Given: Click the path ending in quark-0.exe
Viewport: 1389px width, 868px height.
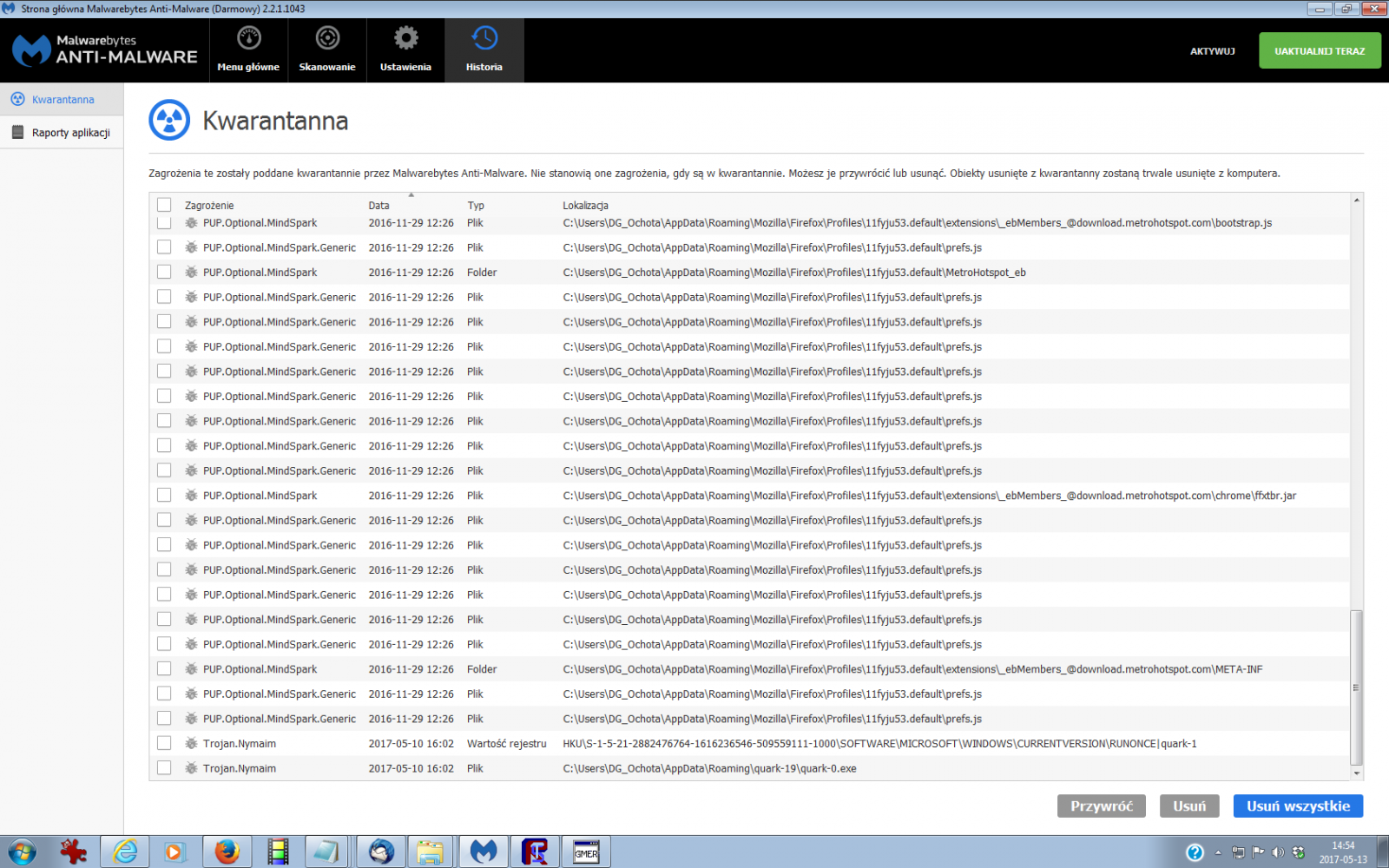Looking at the screenshot, I should pos(709,768).
